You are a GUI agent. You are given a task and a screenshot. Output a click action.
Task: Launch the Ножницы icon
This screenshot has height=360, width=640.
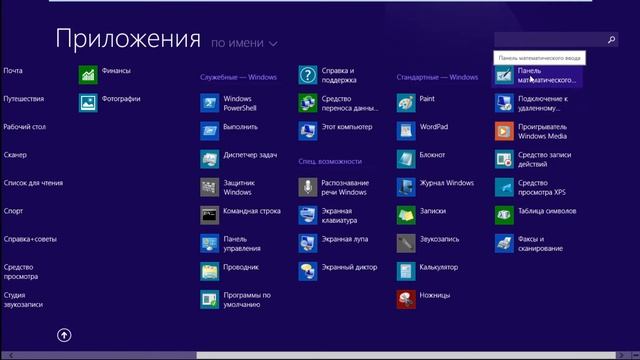(406, 300)
